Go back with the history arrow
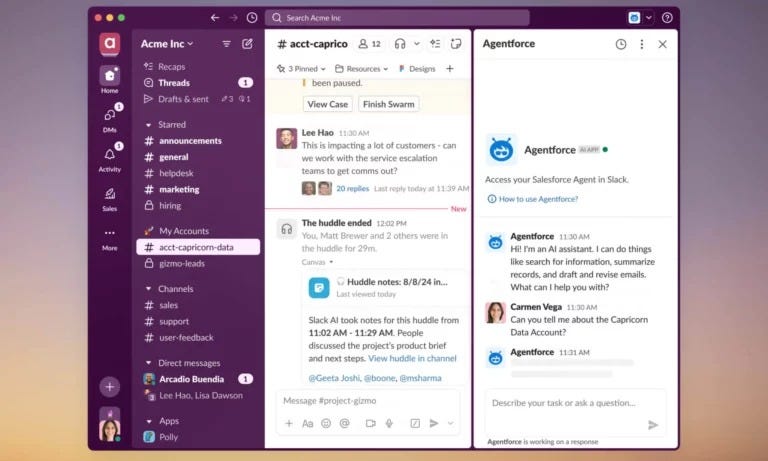 pos(215,18)
